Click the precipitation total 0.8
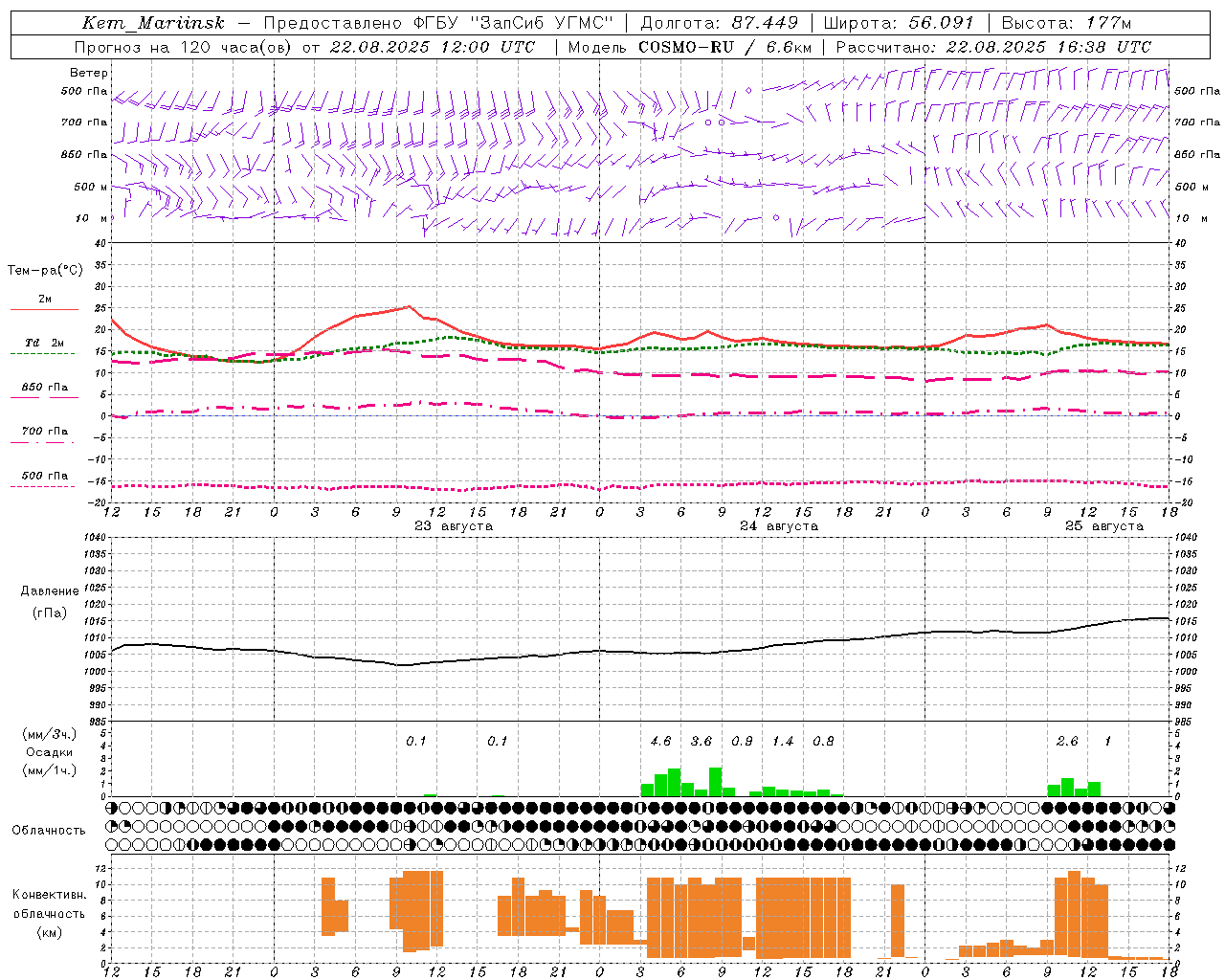Viewport: 1225px width, 980px height. pos(823,742)
